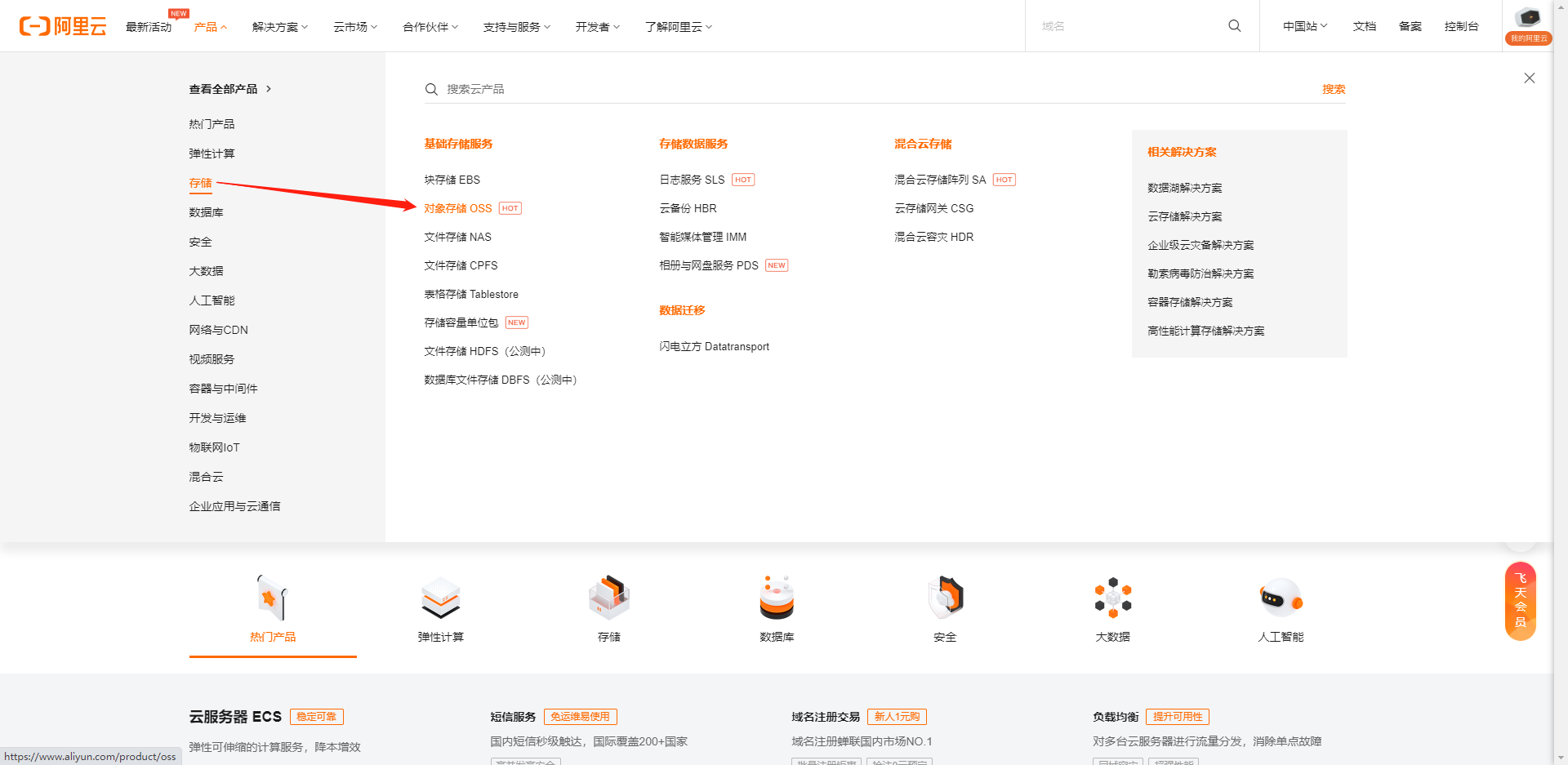Focus the 搜索云产品 search field
This screenshot has height=765, width=1568.
coord(878,89)
